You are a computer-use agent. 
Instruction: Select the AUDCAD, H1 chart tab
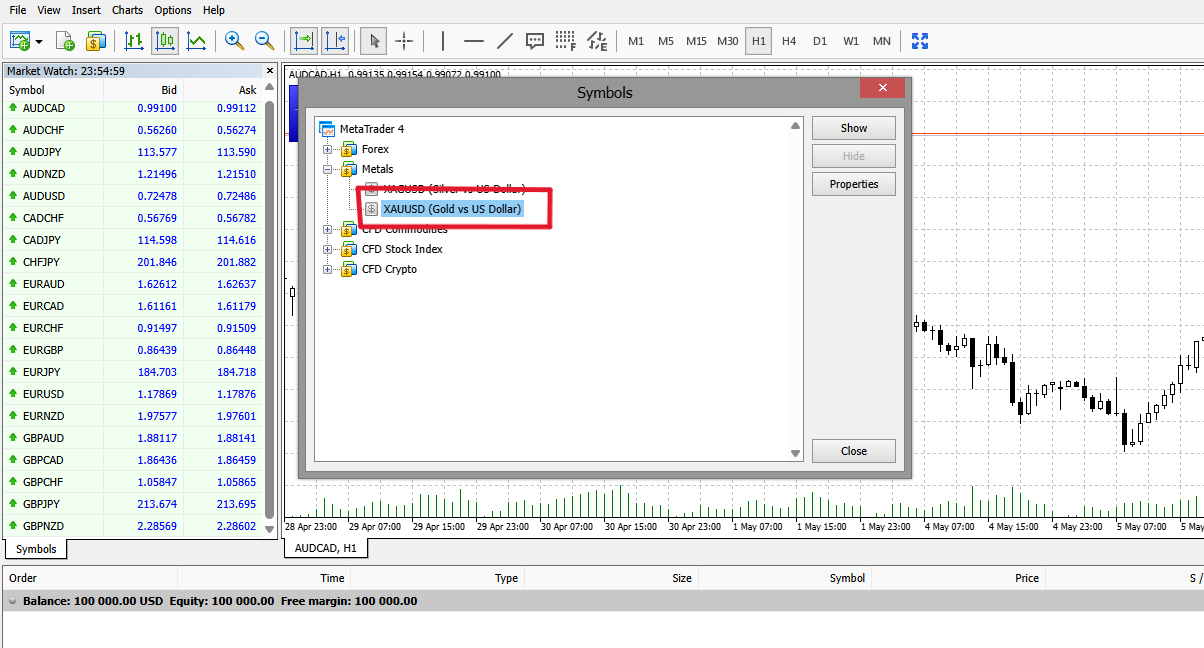coord(326,548)
